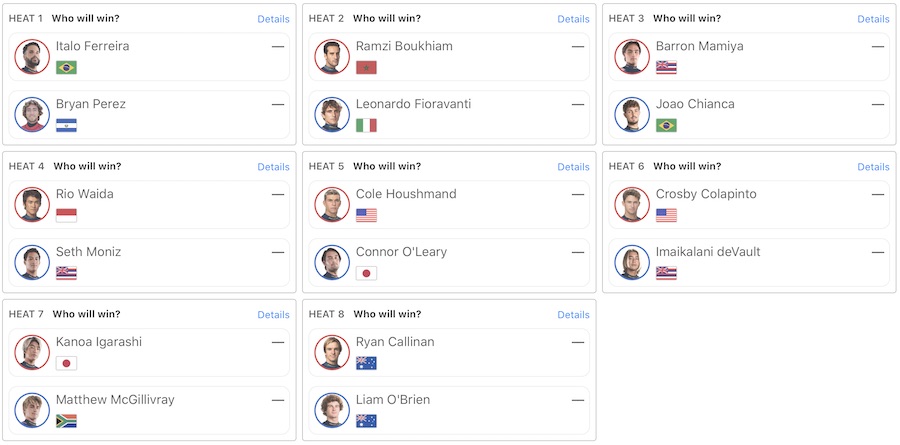The width and height of the screenshot is (900, 445).
Task: Open Details for Heat 3
Action: [873, 19]
